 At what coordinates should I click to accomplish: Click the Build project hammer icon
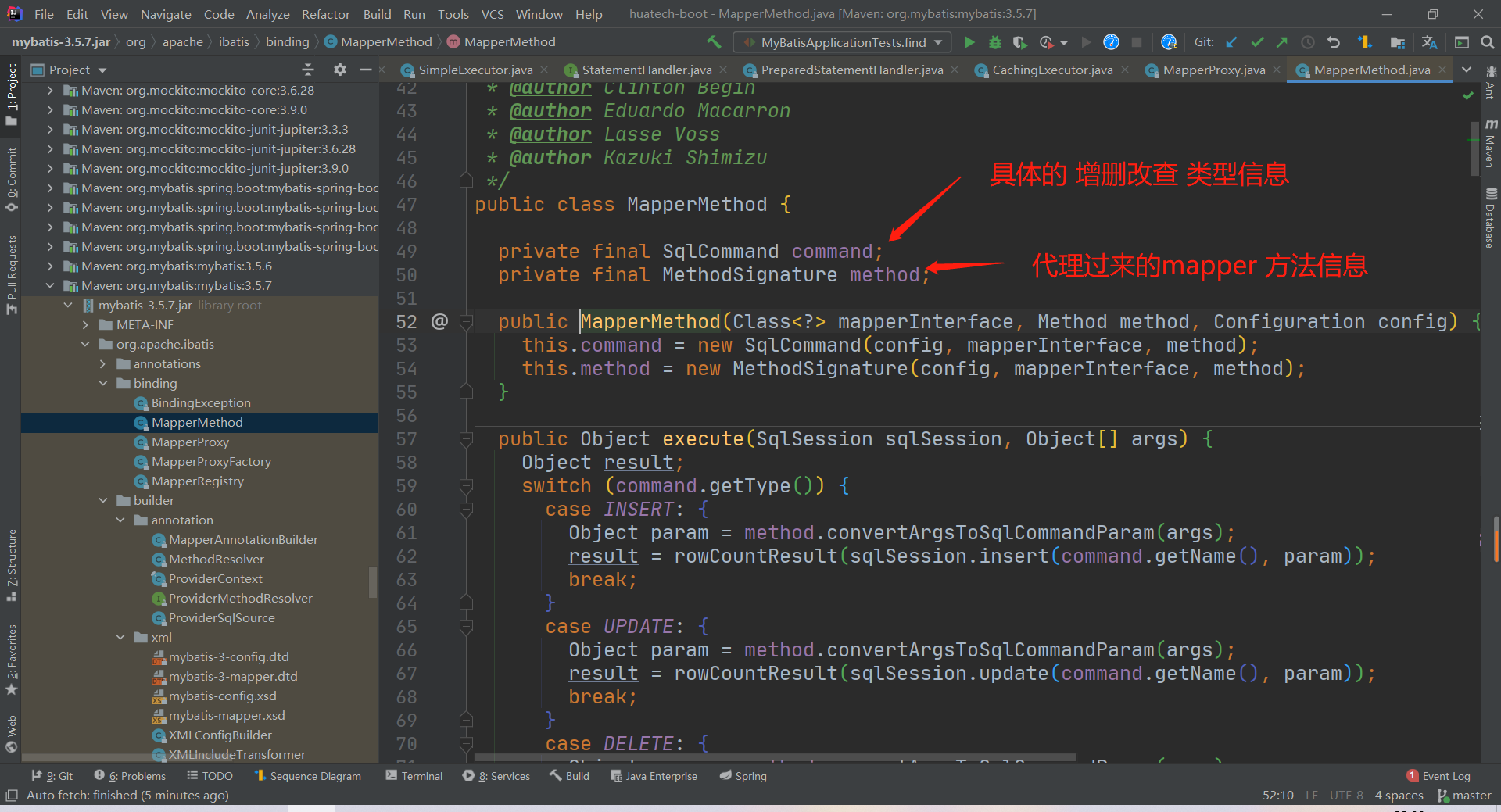tap(713, 42)
